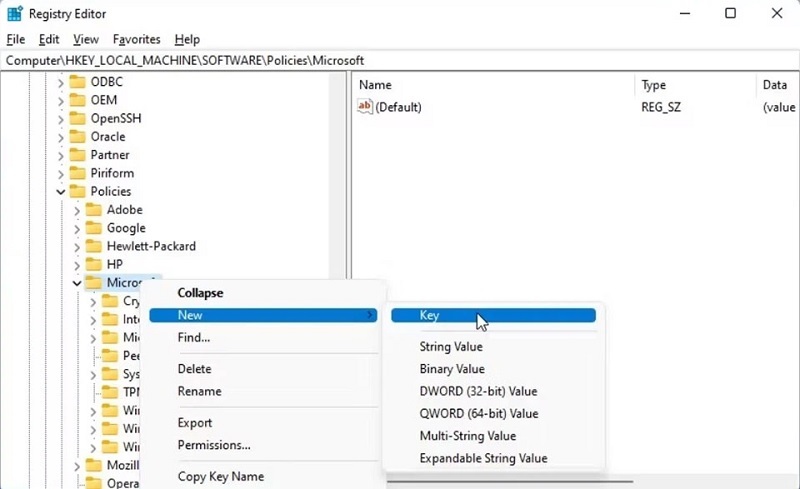The width and height of the screenshot is (800, 489).
Task: Click the Oracle folder icon in tree
Action: click(77, 137)
